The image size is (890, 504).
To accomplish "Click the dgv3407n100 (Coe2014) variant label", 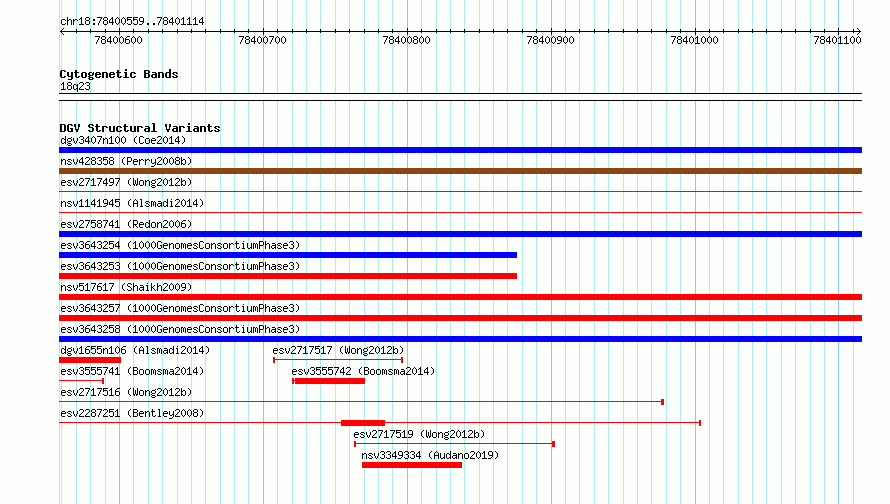I will [123, 140].
